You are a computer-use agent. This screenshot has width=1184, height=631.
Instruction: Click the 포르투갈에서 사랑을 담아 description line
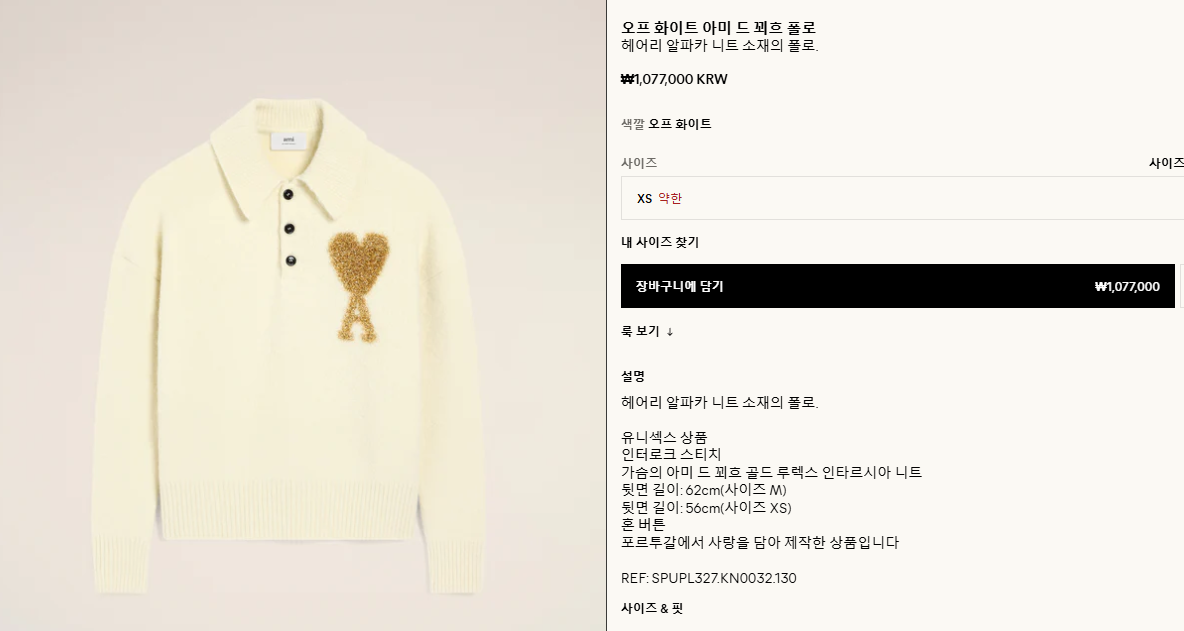(x=760, y=543)
